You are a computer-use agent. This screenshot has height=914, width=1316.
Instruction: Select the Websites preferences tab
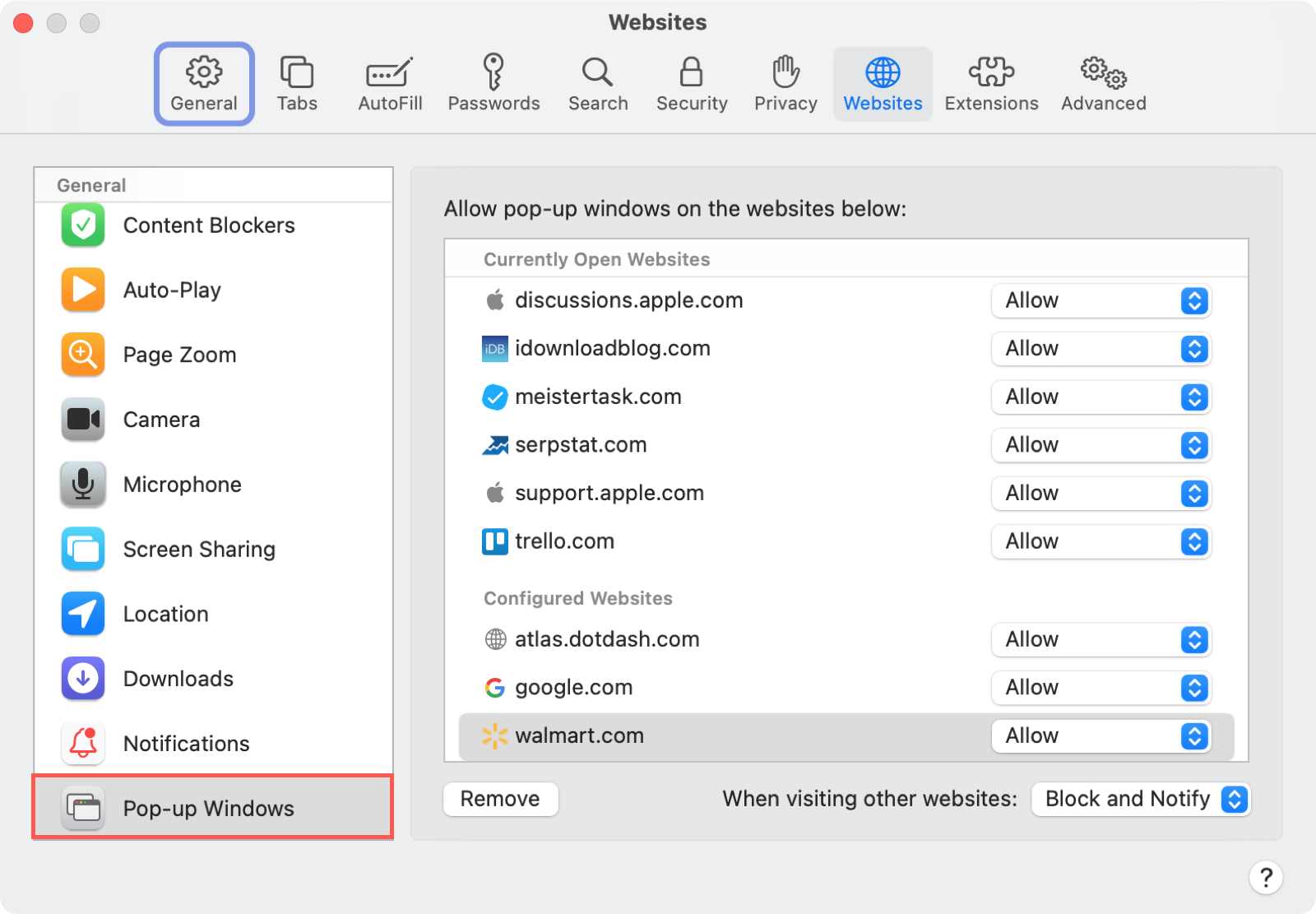[883, 84]
